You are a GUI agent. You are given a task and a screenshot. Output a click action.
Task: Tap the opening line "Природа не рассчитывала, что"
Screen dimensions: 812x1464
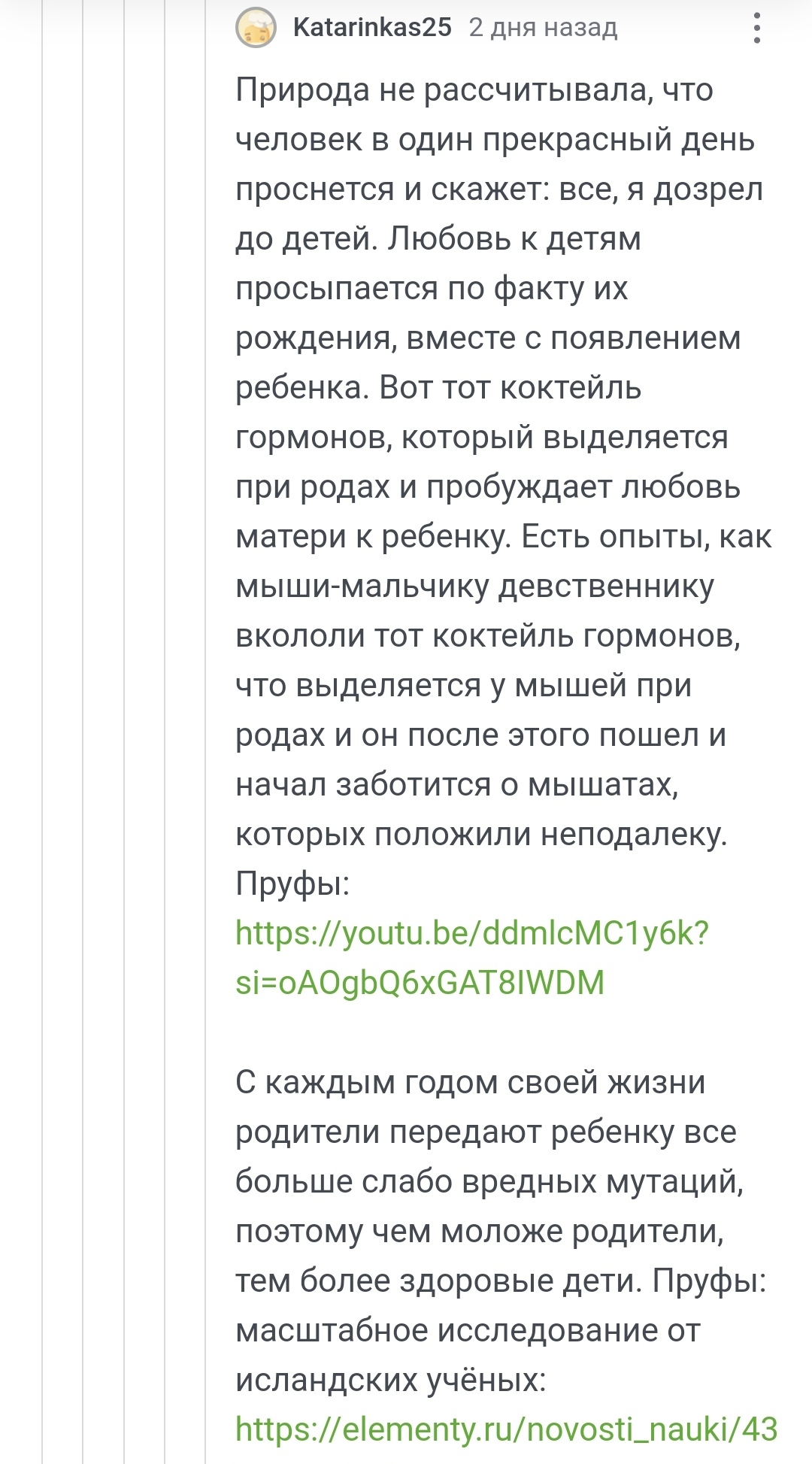point(474,90)
